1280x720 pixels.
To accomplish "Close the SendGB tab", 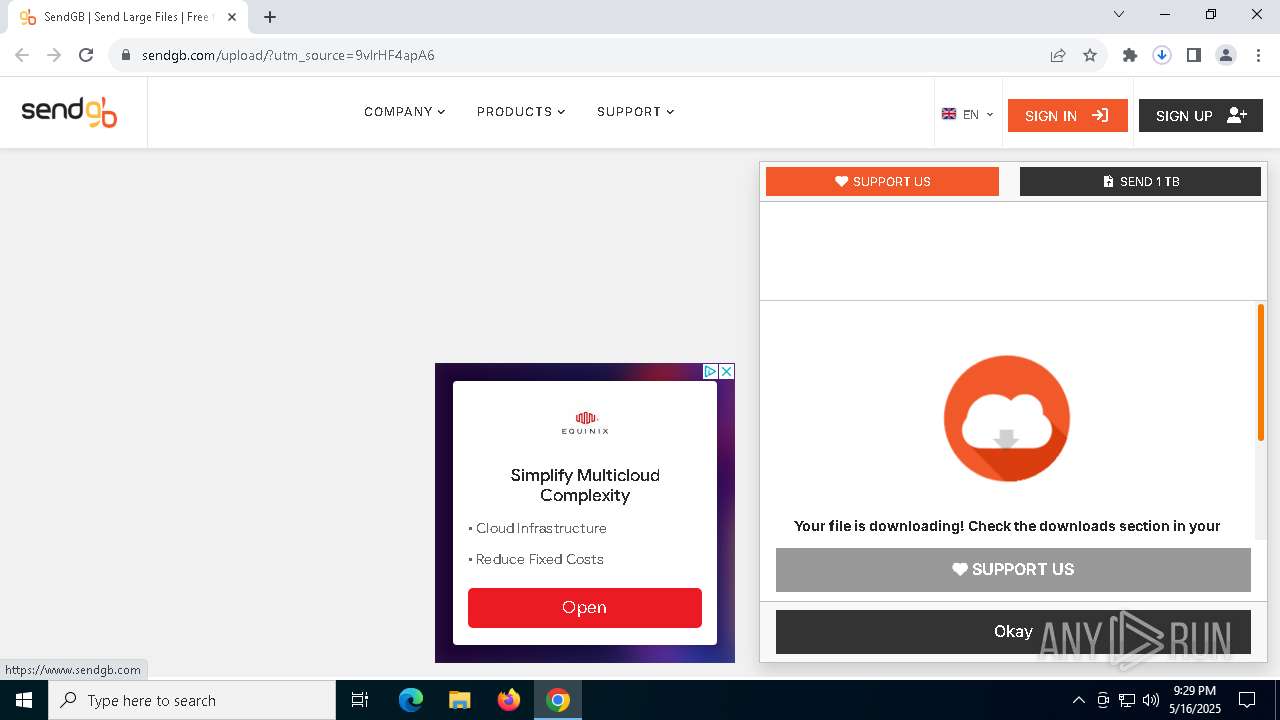I will (232, 17).
